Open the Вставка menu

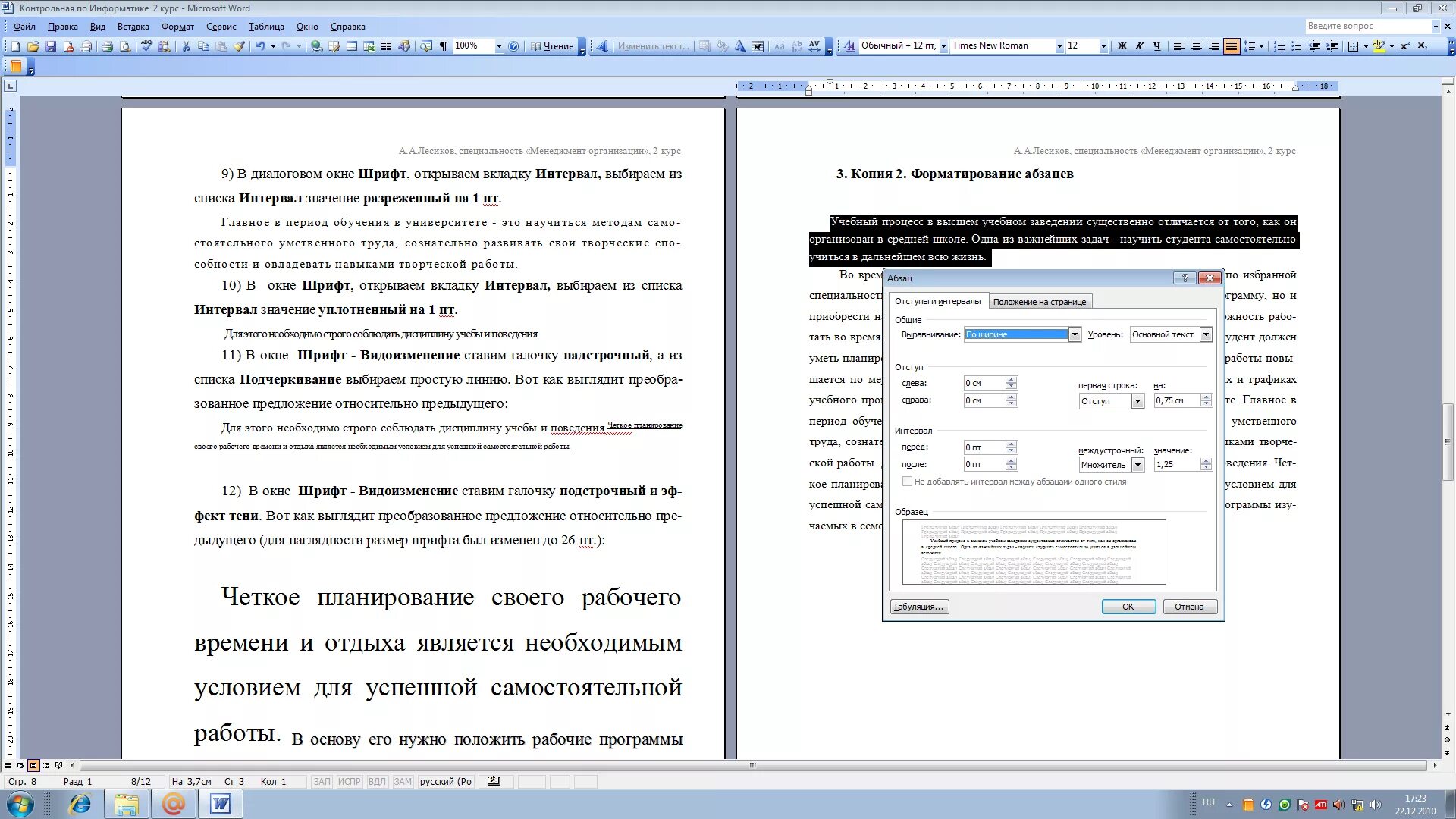[132, 26]
